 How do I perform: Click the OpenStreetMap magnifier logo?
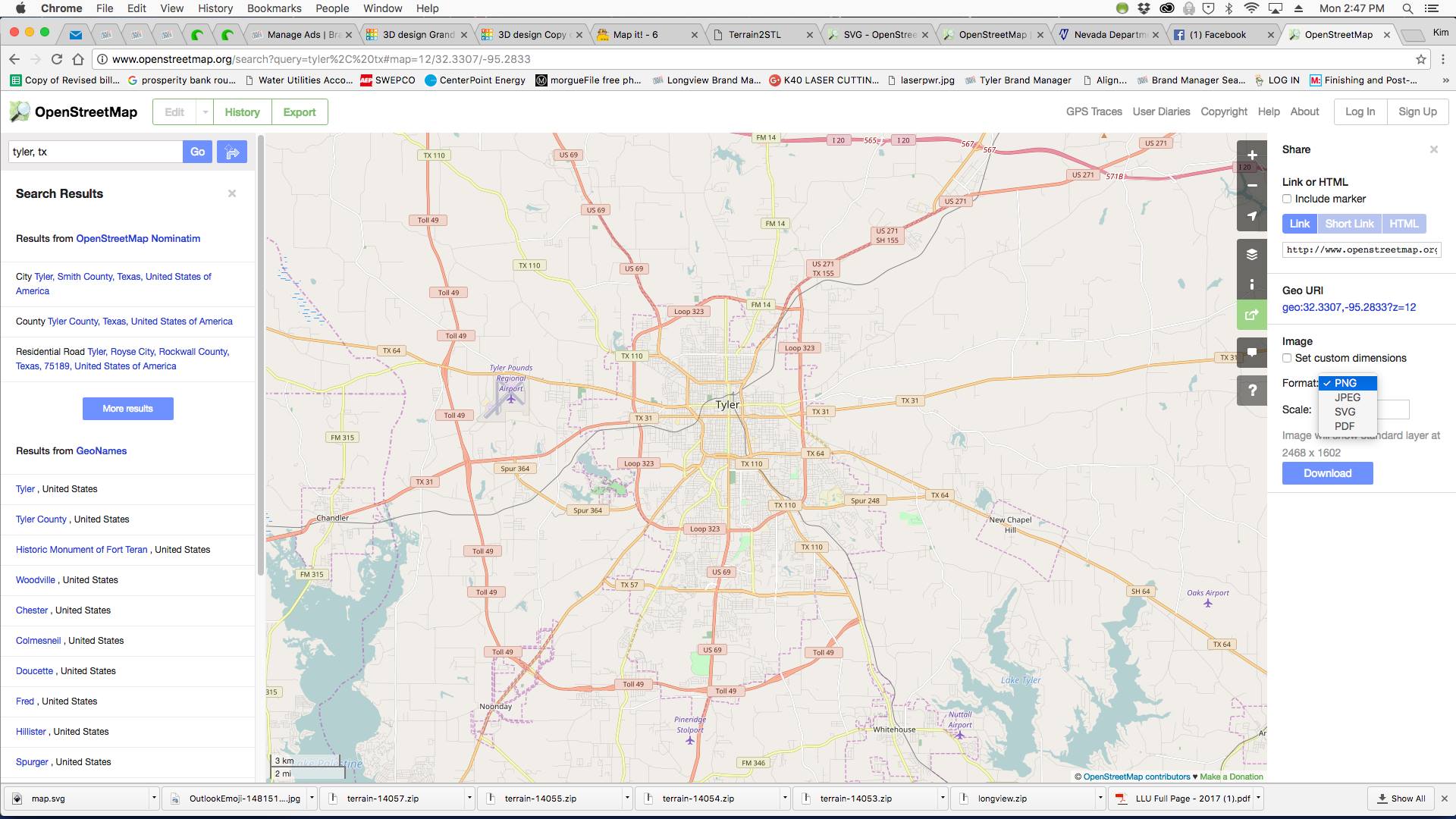pos(20,112)
